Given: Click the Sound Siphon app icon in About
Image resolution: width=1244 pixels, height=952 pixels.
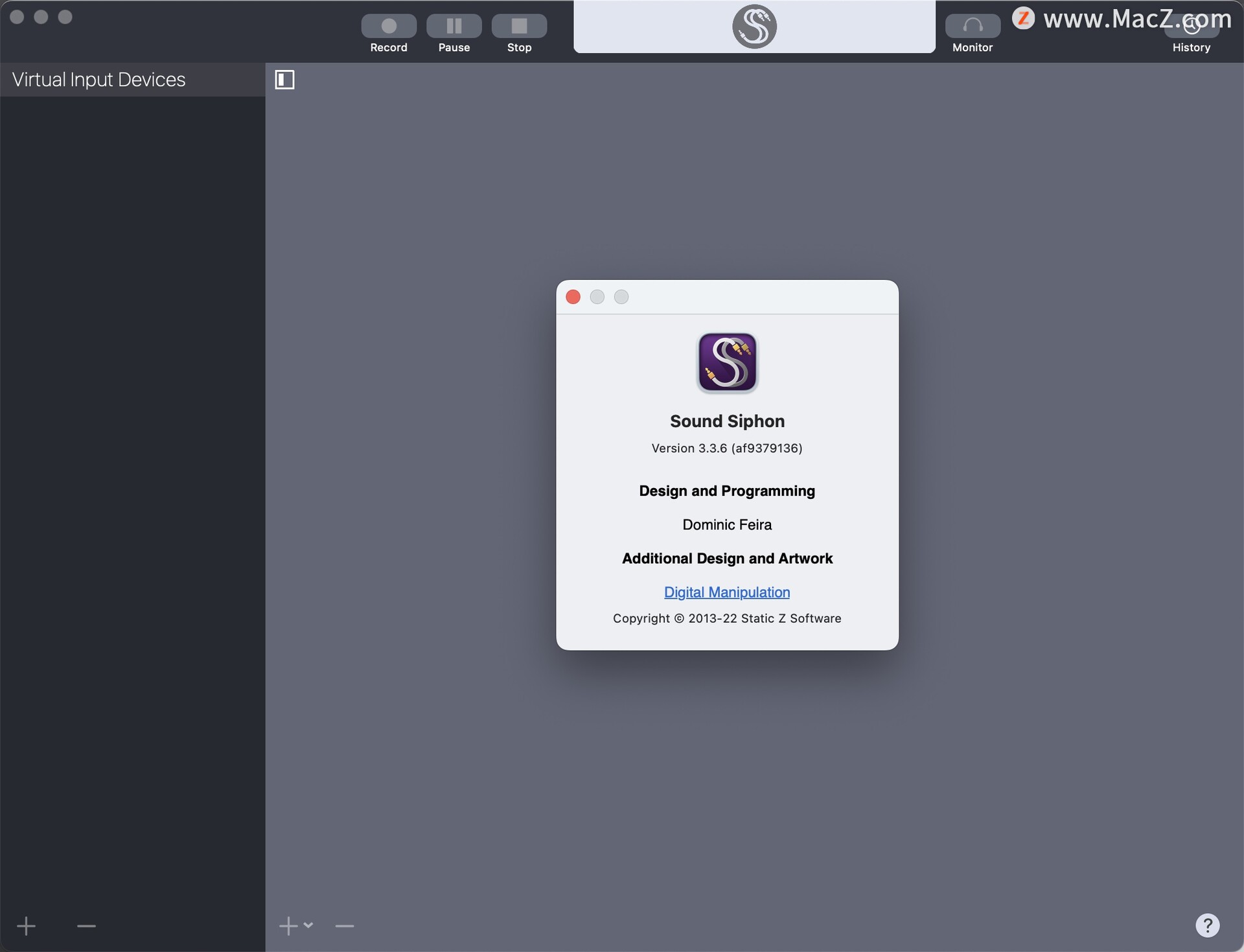Looking at the screenshot, I should coord(727,362).
